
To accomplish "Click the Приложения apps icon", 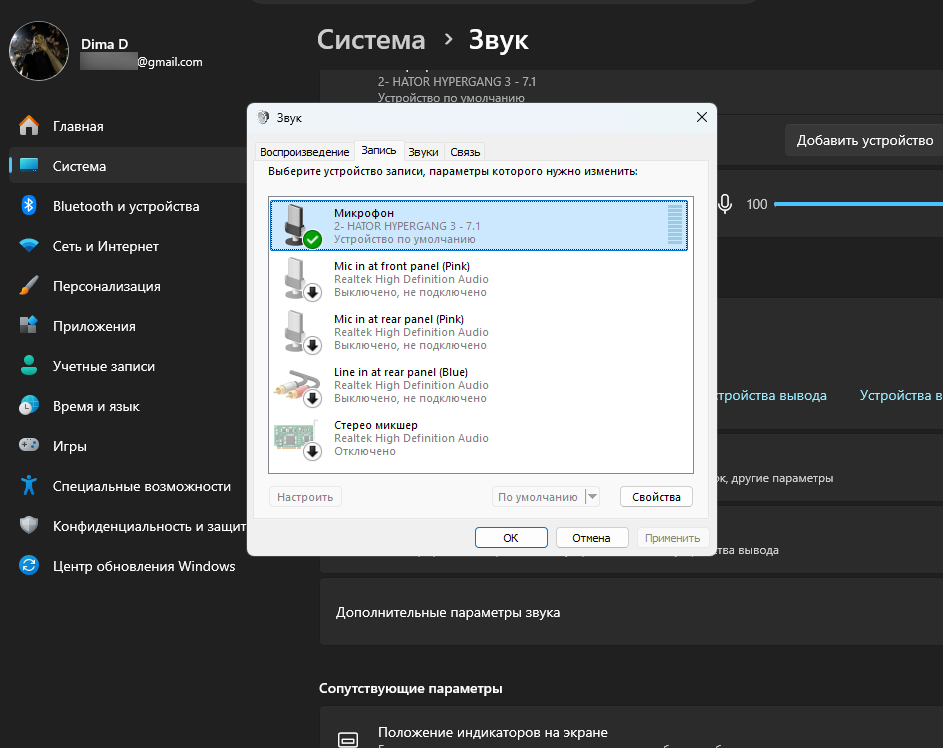I will click(x=29, y=325).
